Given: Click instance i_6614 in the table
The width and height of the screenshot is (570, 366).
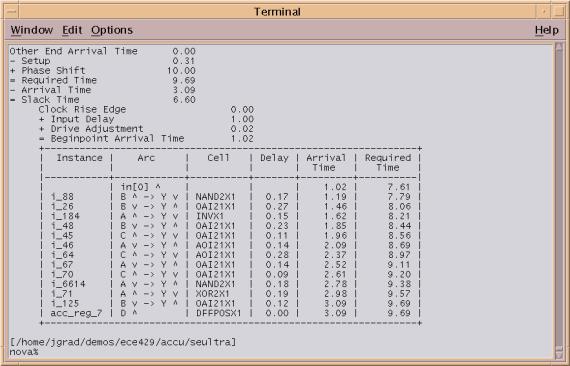Looking at the screenshot, I should pyautogui.click(x=68, y=284).
